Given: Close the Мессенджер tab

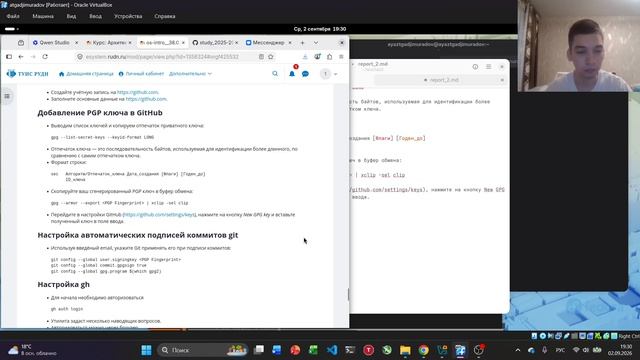Looking at the screenshot, I should pyautogui.click(x=290, y=42).
